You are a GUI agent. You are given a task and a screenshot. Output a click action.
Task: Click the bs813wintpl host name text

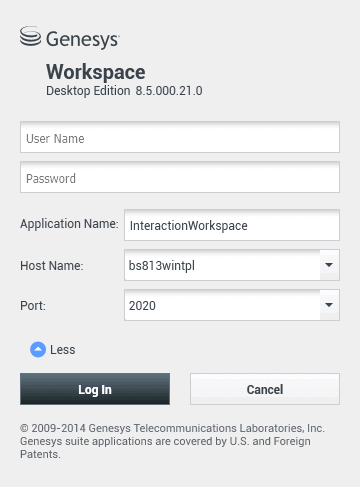click(x=162, y=266)
